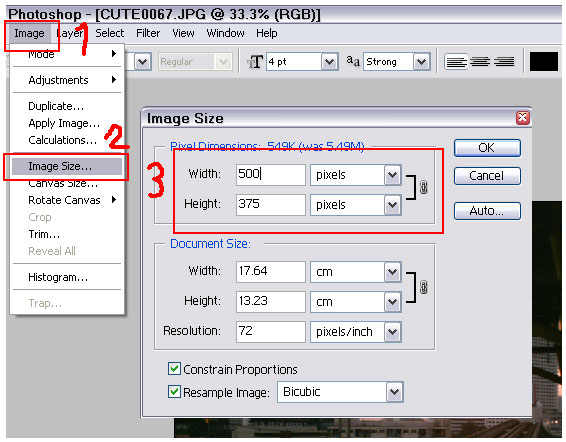Expand Rotate Canvas submenu

tap(67, 200)
